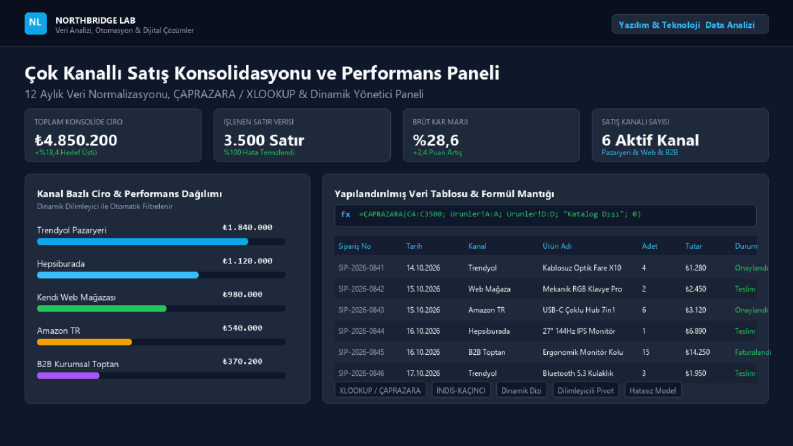The width and height of the screenshot is (793, 446).
Task: Sort by Tutar column header
Action: coord(693,246)
